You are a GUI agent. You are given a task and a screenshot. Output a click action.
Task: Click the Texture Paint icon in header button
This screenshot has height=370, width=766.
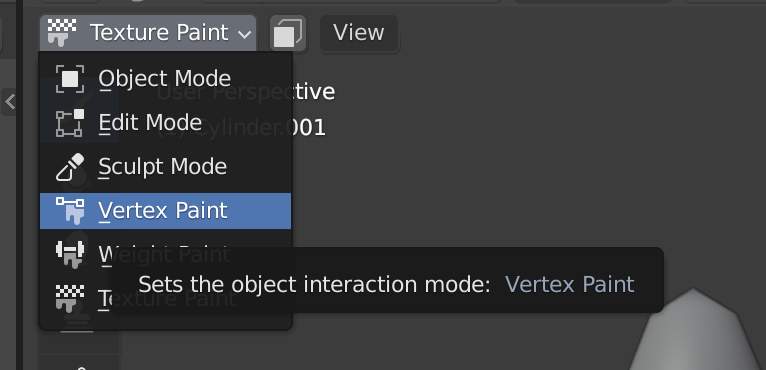pyautogui.click(x=62, y=33)
